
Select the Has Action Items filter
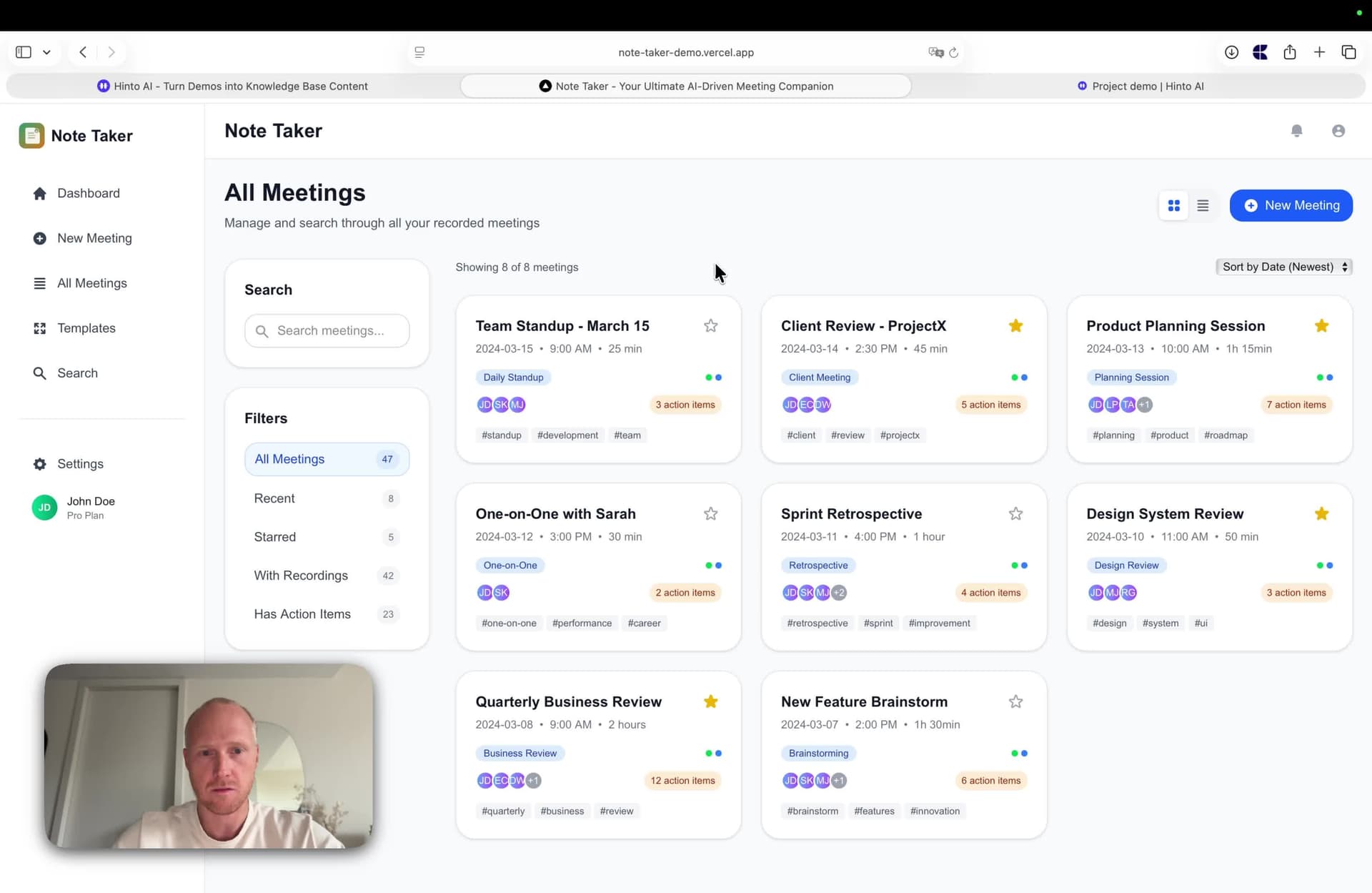tap(302, 614)
